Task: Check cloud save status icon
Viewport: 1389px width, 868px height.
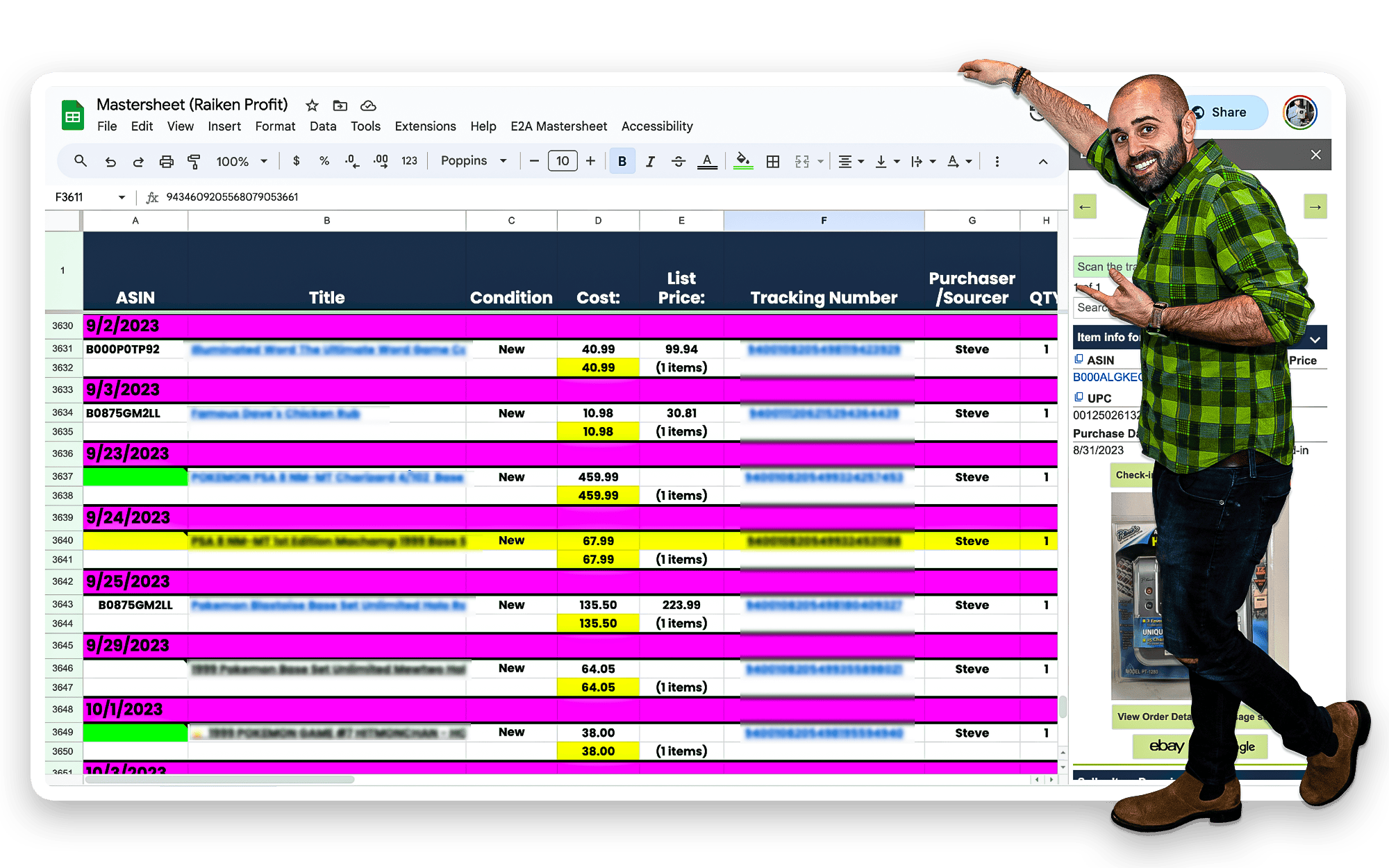Action: click(368, 106)
